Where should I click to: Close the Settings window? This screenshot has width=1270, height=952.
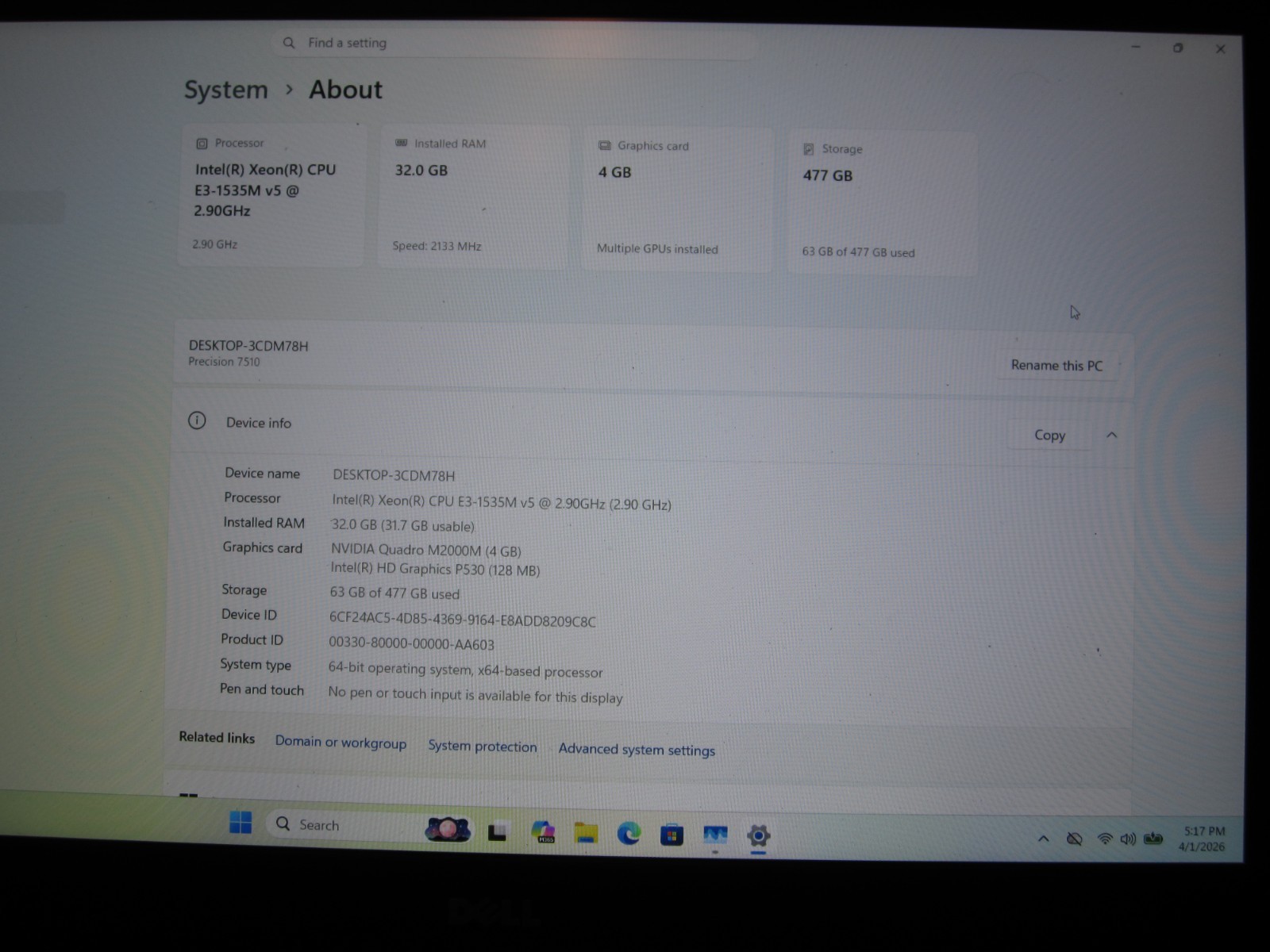tap(1221, 49)
